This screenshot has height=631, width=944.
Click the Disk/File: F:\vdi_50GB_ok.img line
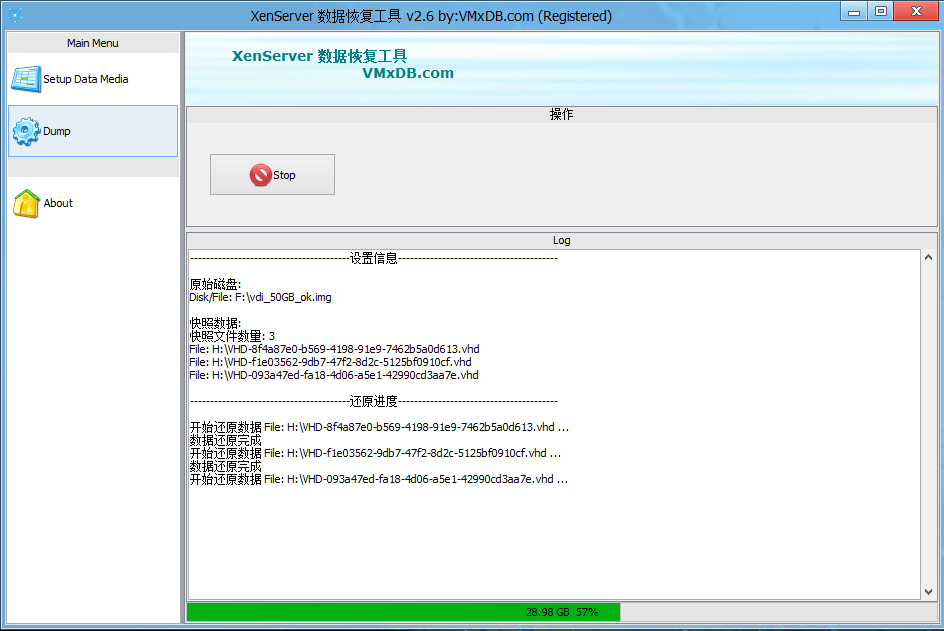pyautogui.click(x=260, y=297)
